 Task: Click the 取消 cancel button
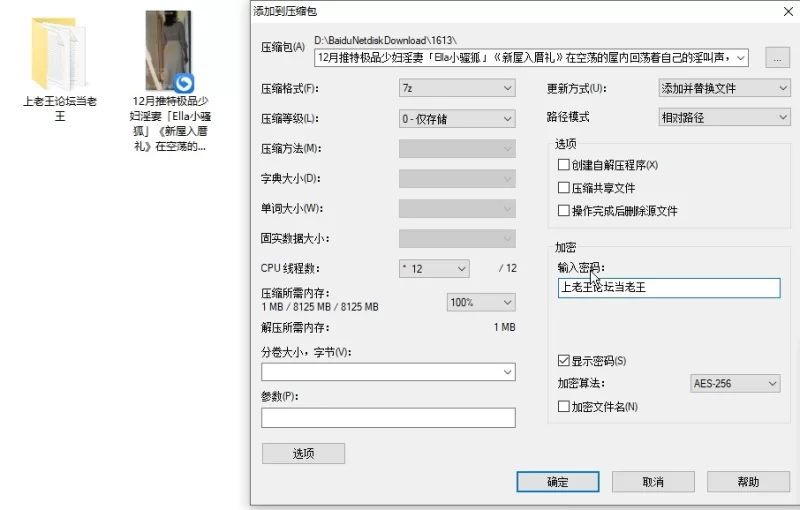coord(653,482)
